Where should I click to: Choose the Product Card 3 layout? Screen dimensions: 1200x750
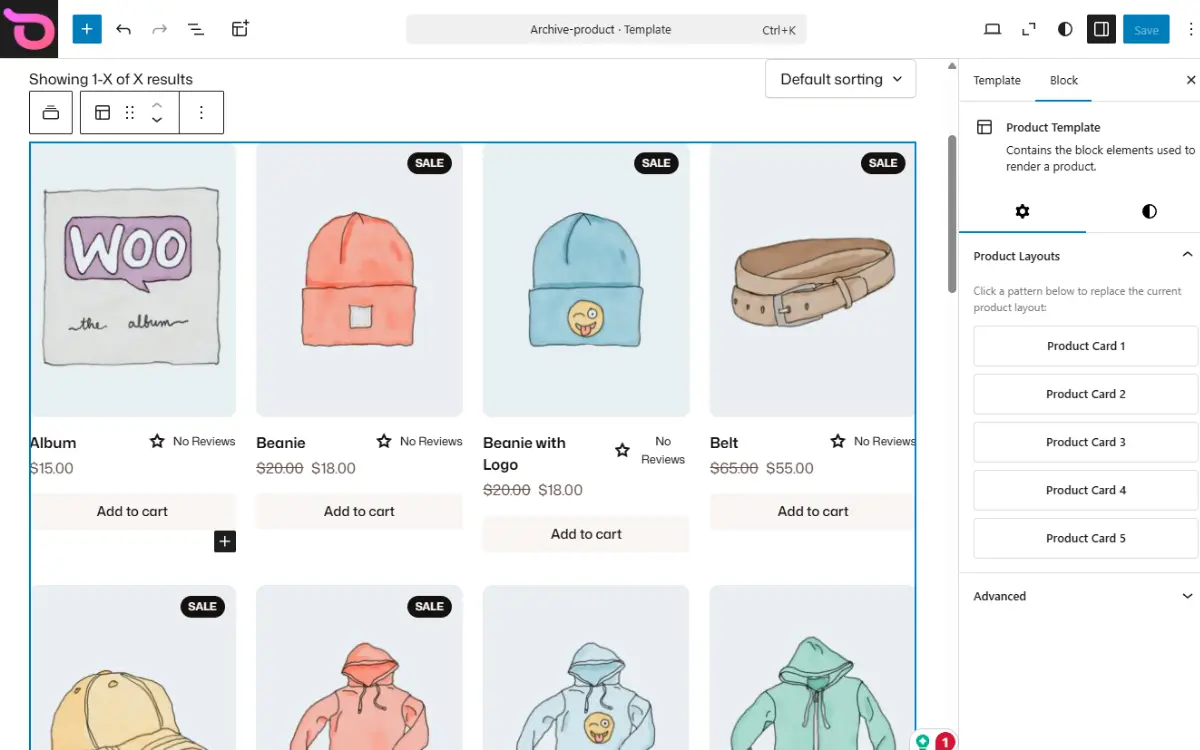tap(1086, 442)
